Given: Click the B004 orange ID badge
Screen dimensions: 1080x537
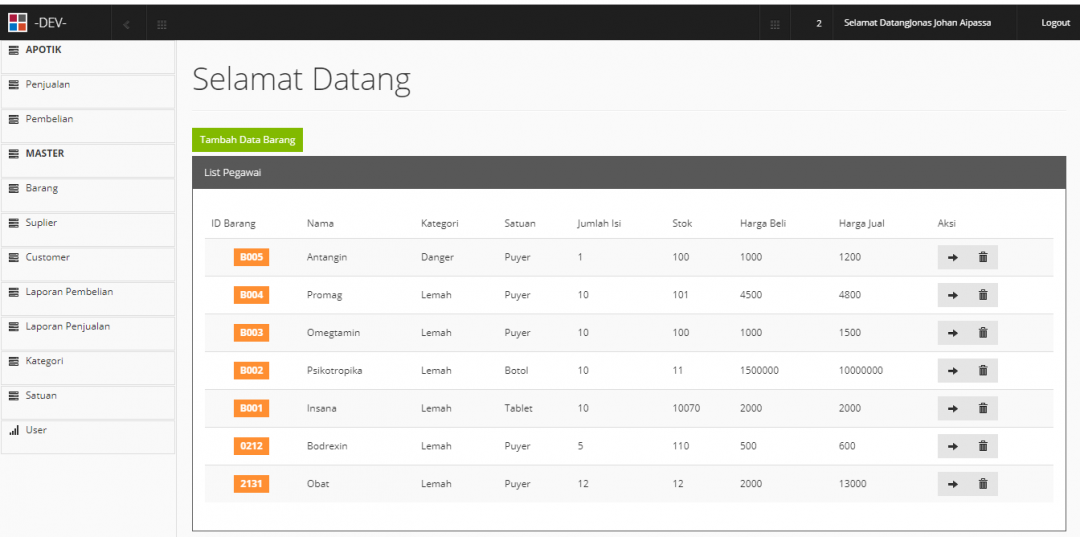Looking at the screenshot, I should 251,295.
